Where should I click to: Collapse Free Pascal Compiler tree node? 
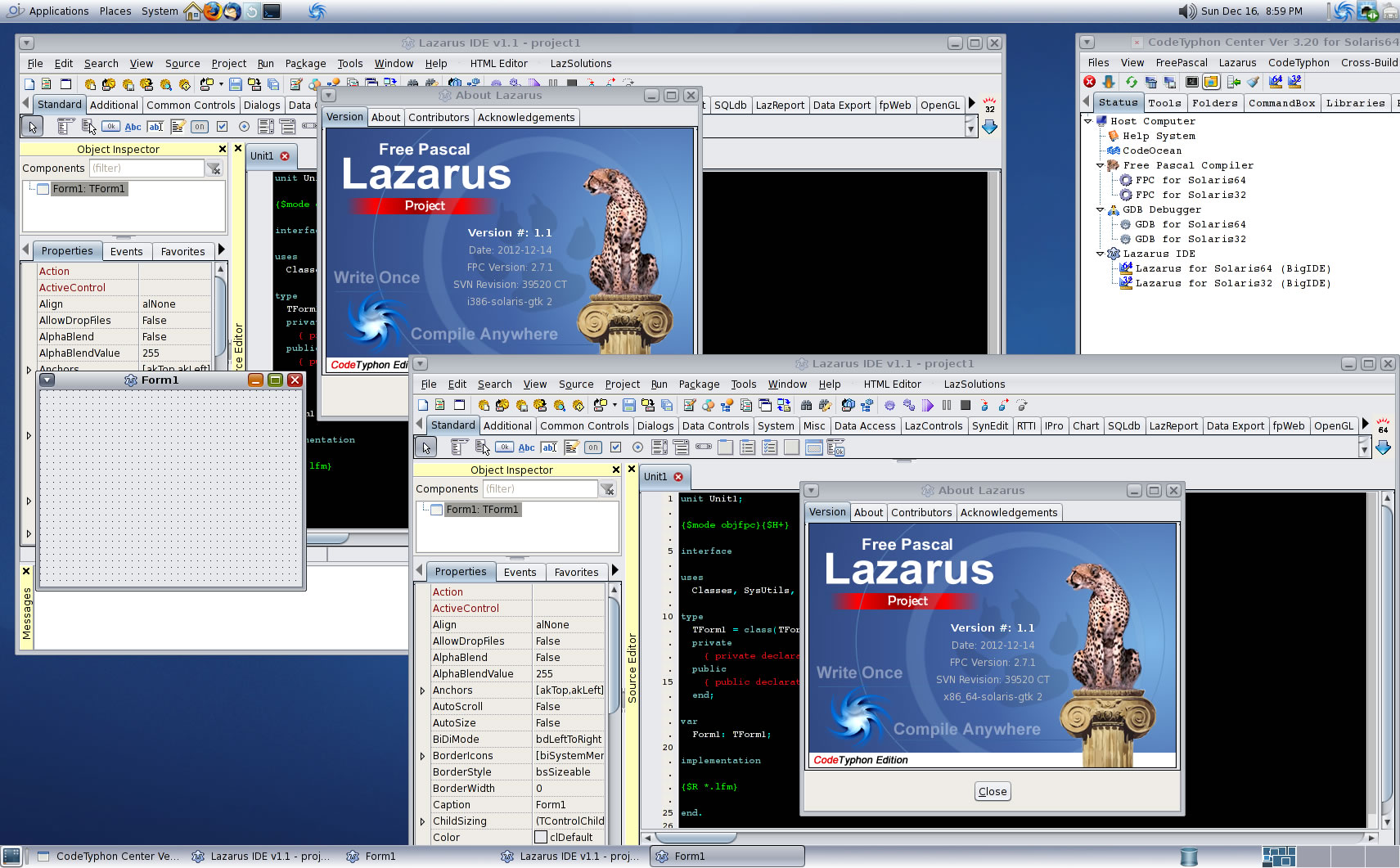[1101, 165]
